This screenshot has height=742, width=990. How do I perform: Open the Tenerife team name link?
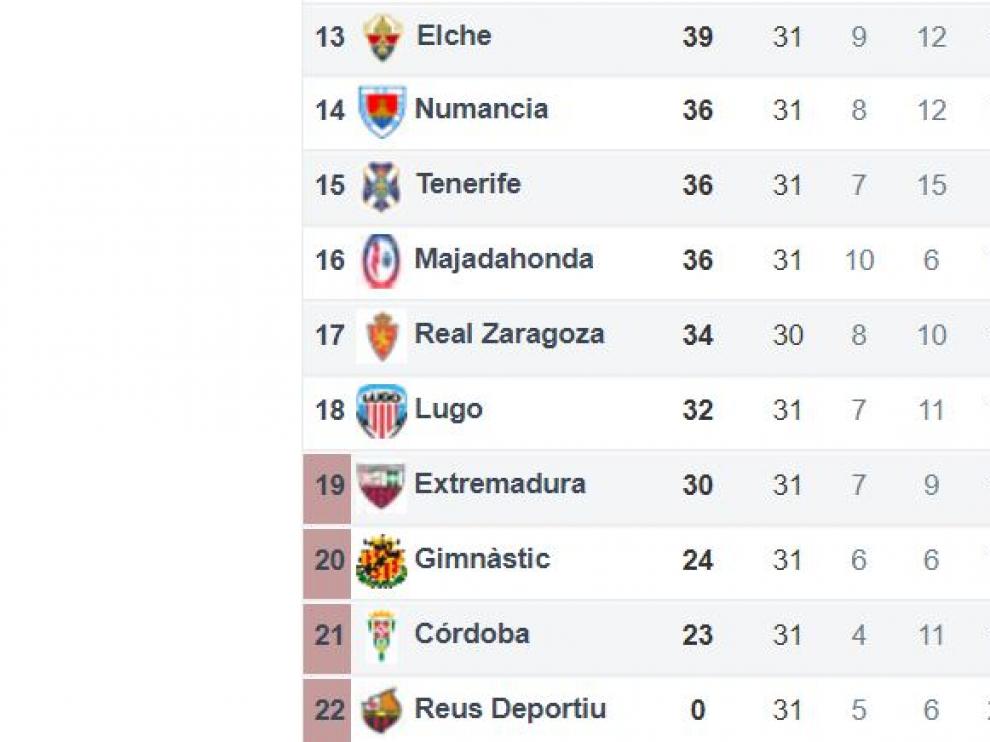coord(468,184)
